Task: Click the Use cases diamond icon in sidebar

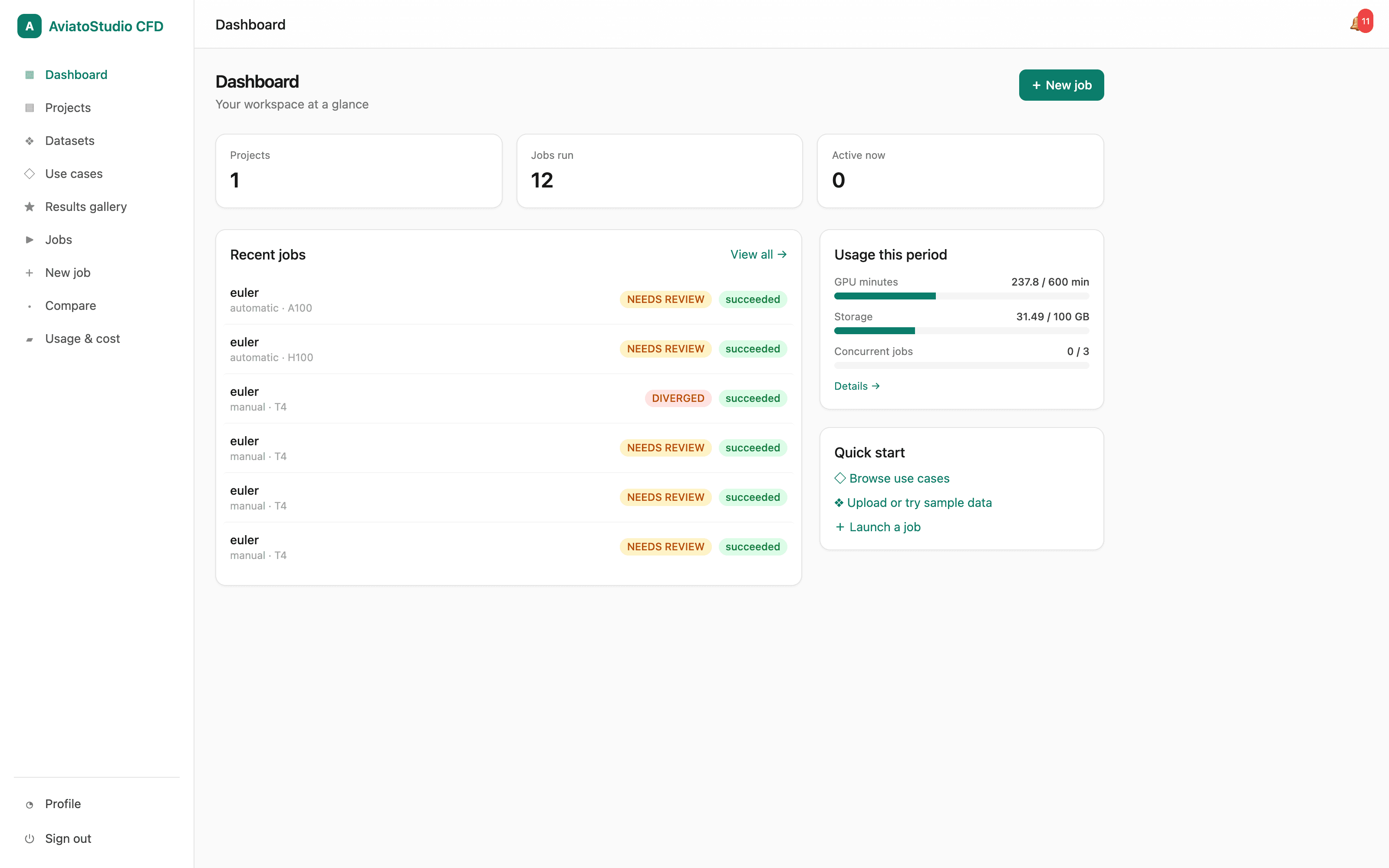Action: tap(29, 173)
